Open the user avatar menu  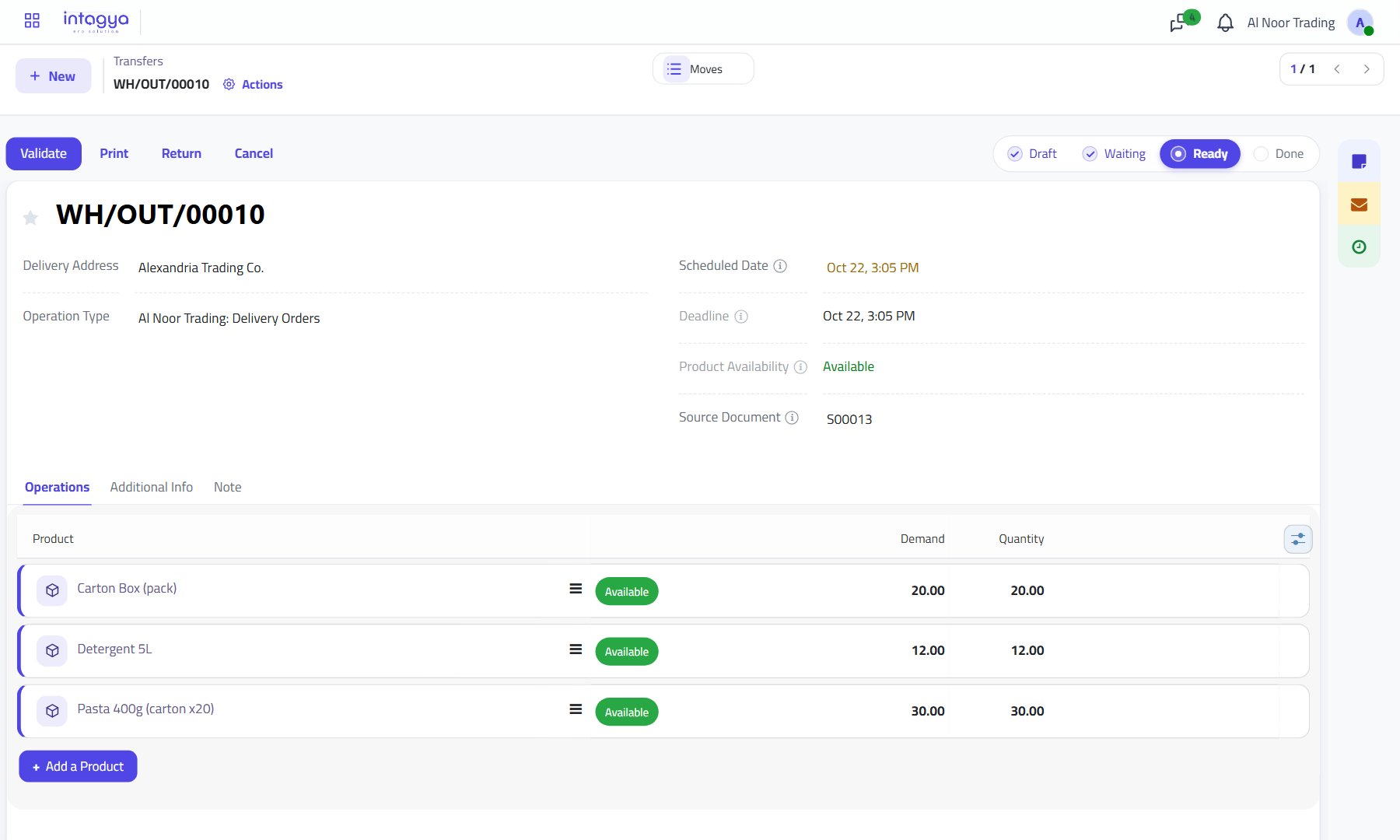coord(1360,23)
